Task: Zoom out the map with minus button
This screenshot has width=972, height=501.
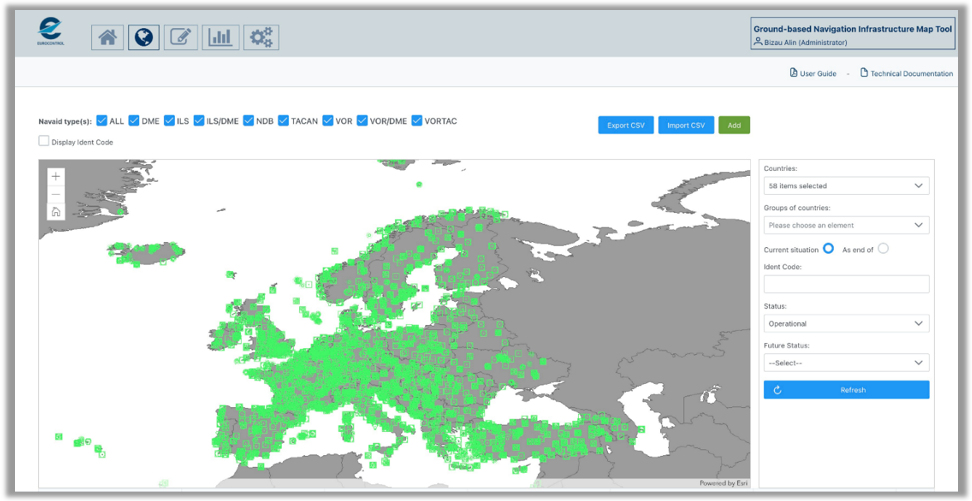Action: pos(56,195)
